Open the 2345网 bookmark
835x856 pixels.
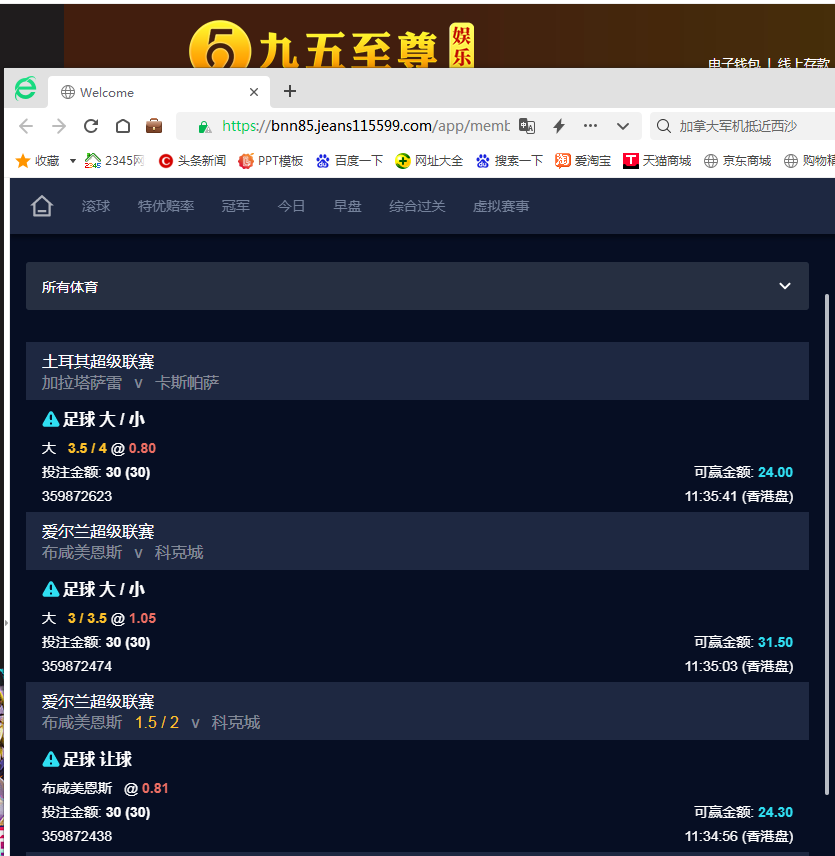[114, 160]
